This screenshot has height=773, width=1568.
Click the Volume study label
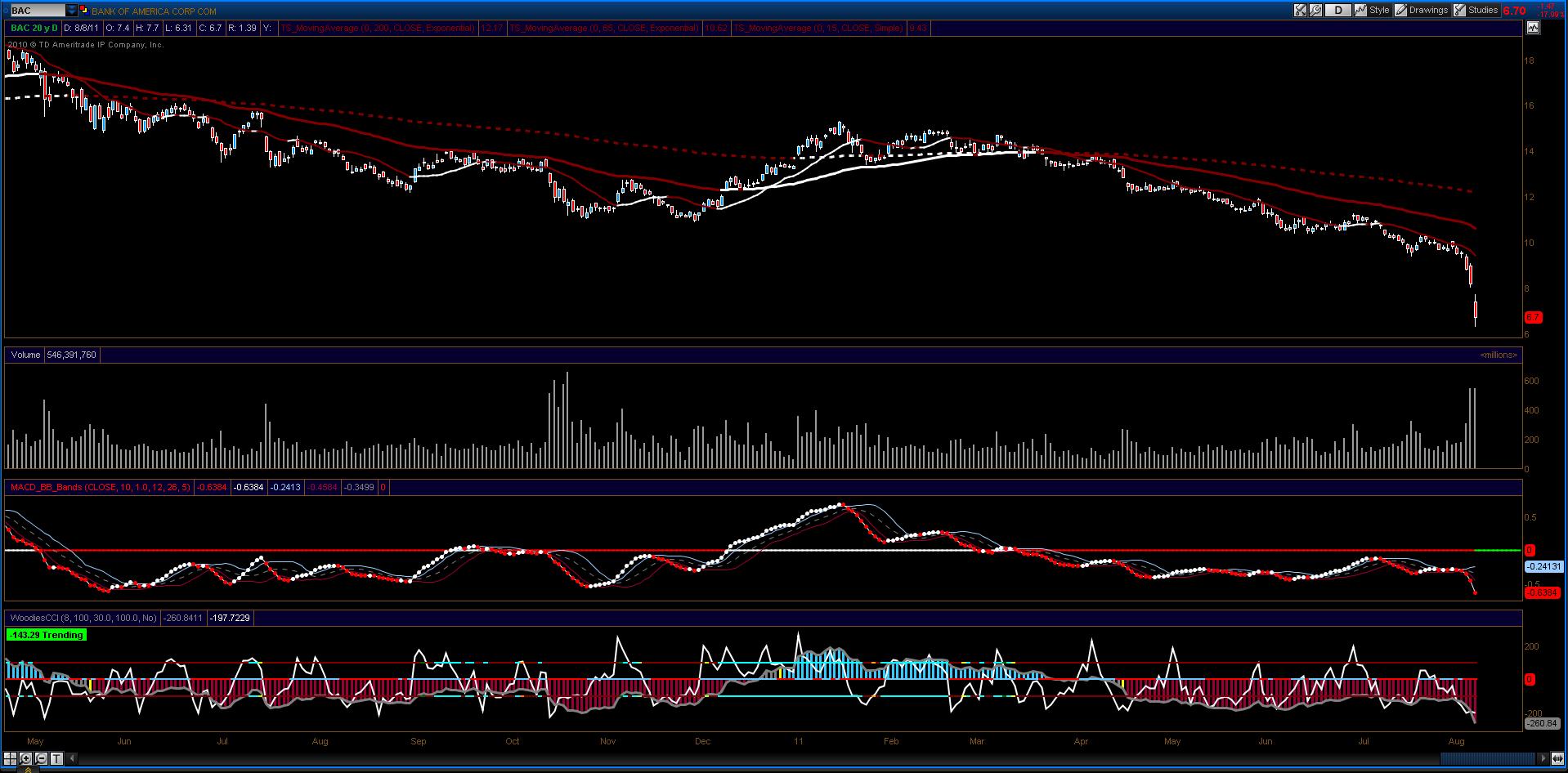point(25,355)
